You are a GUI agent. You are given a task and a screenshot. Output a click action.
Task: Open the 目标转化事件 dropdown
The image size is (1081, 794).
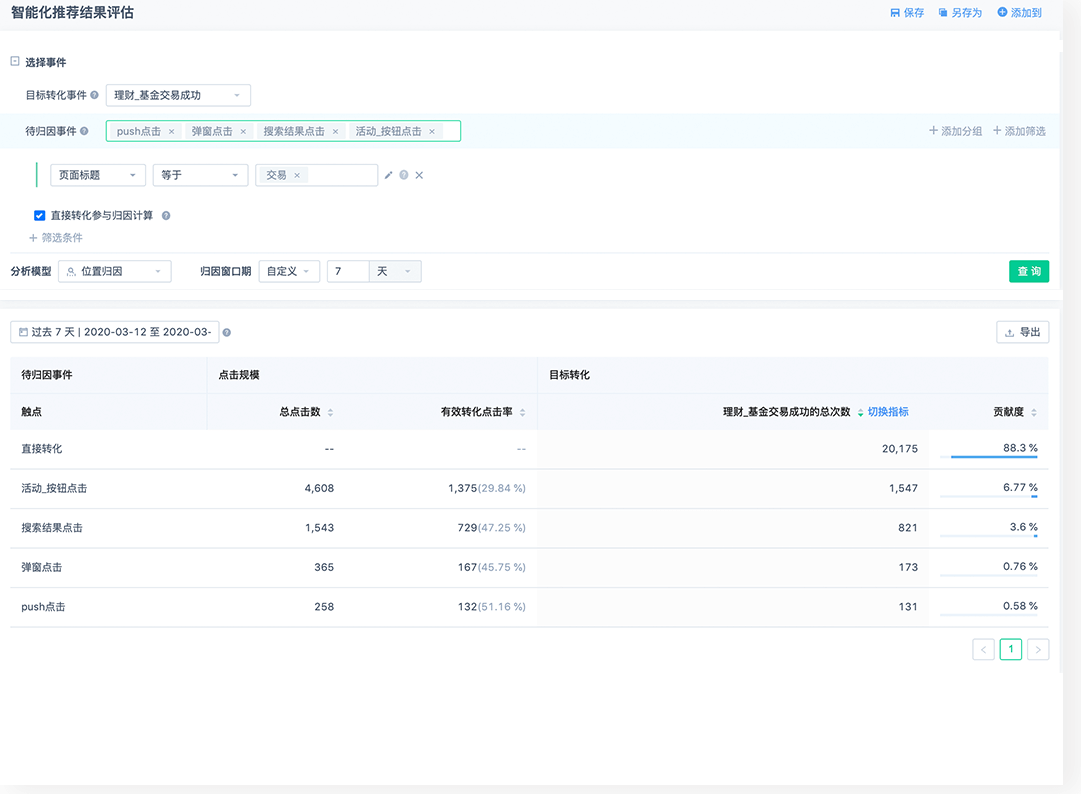[178, 95]
